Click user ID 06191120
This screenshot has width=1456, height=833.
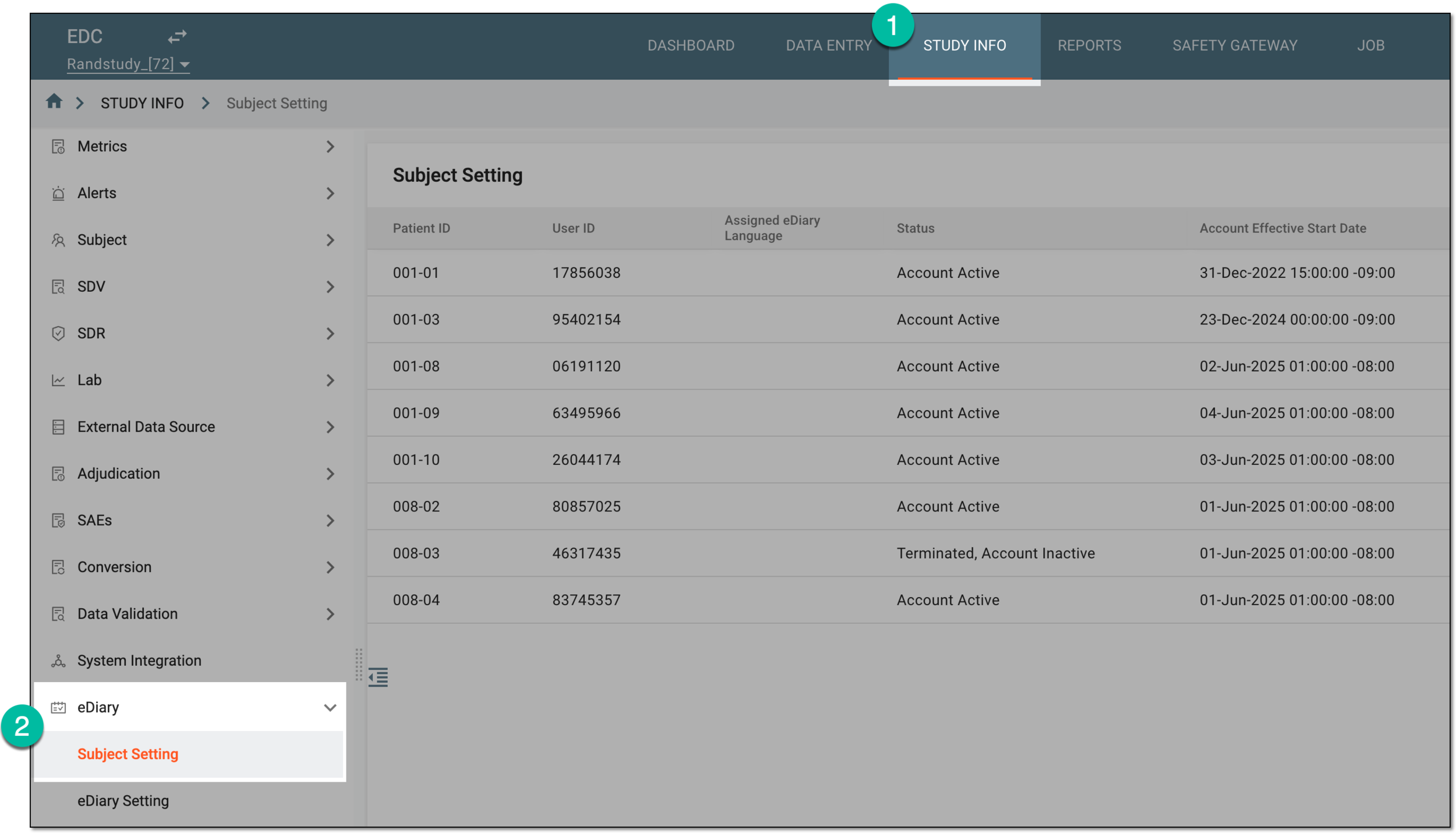coord(586,366)
